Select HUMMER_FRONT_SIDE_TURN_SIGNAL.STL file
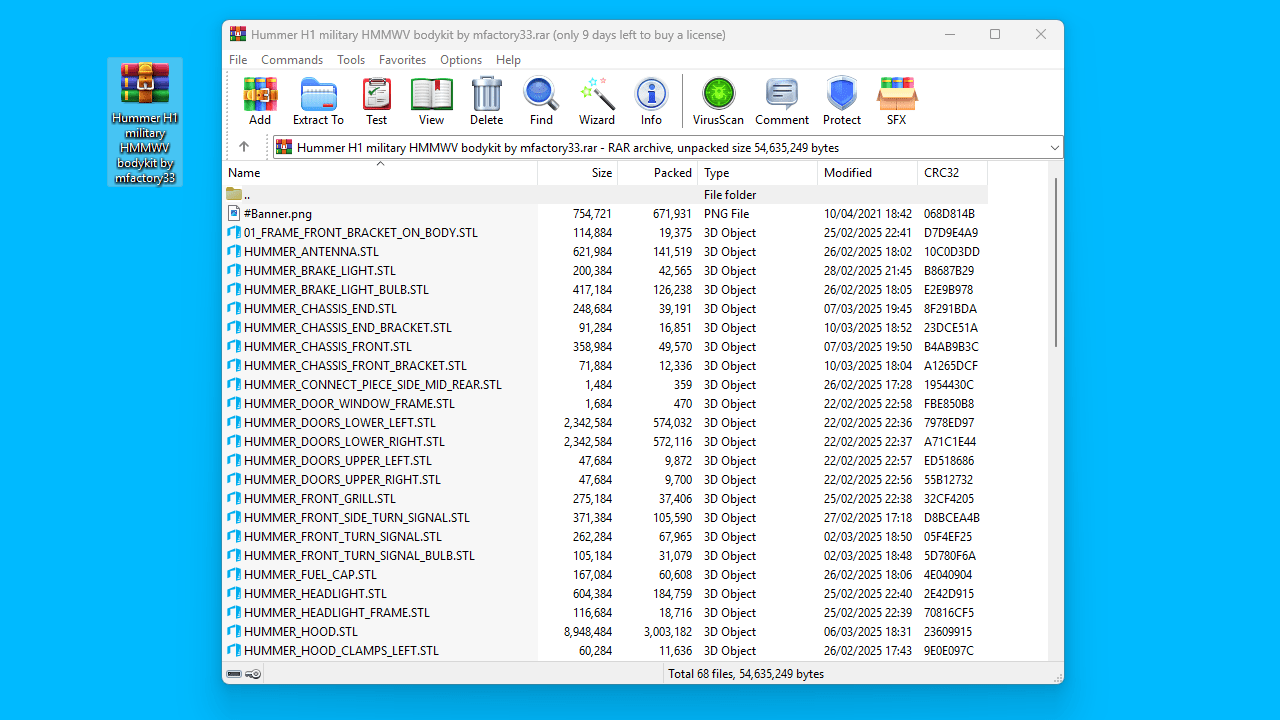 [x=356, y=518]
